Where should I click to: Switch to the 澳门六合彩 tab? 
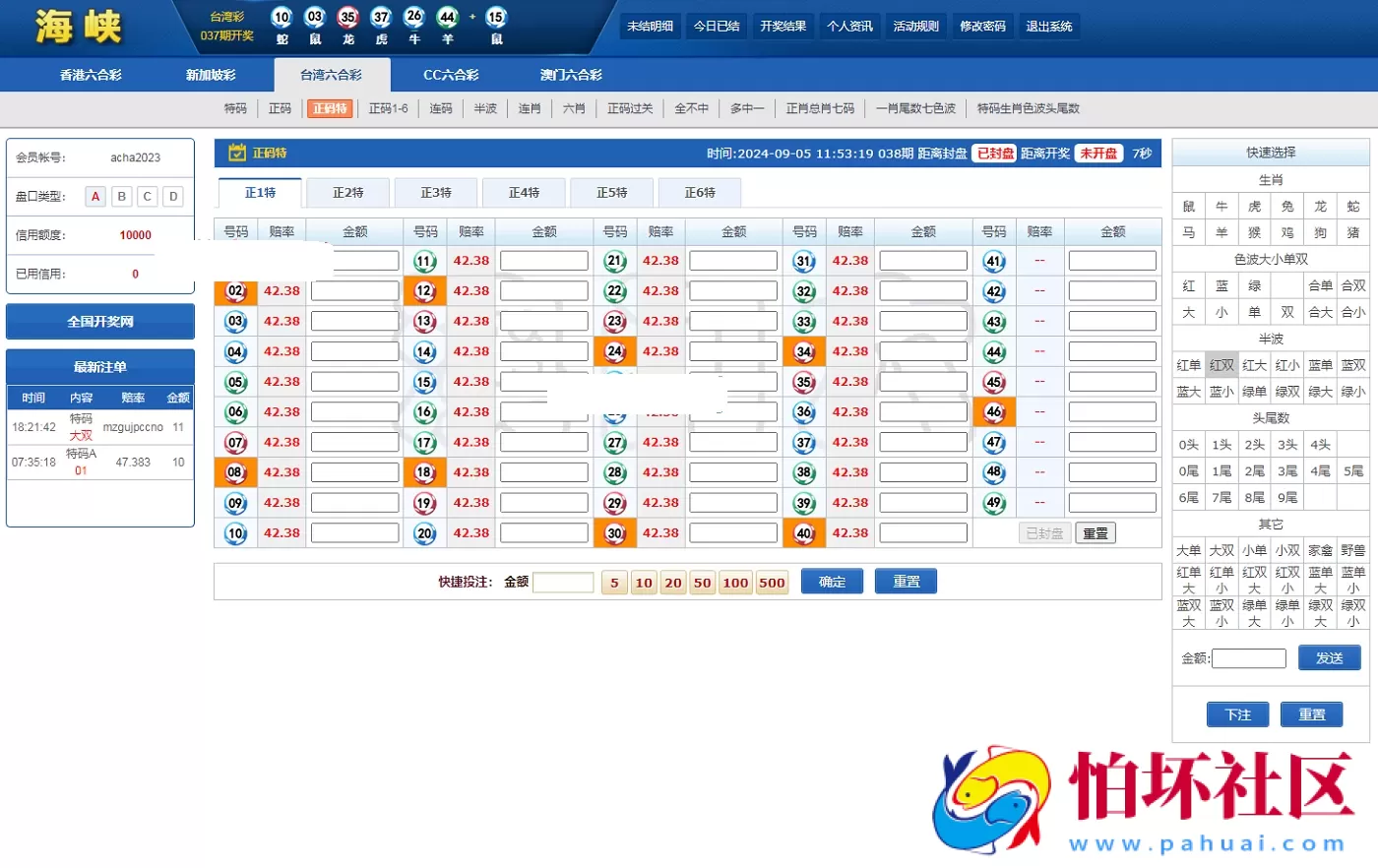569,74
